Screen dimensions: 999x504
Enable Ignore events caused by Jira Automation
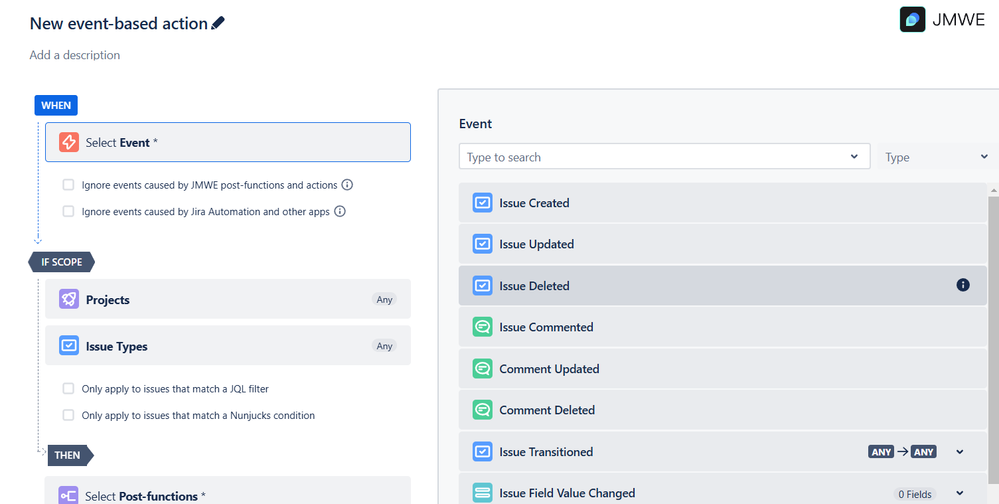(x=68, y=211)
